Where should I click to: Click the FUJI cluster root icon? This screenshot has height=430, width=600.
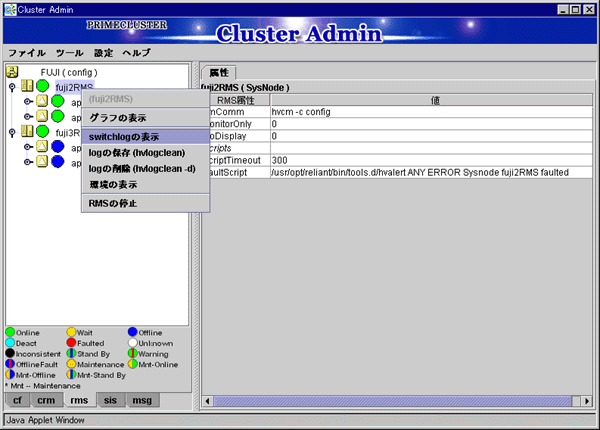(x=12, y=72)
